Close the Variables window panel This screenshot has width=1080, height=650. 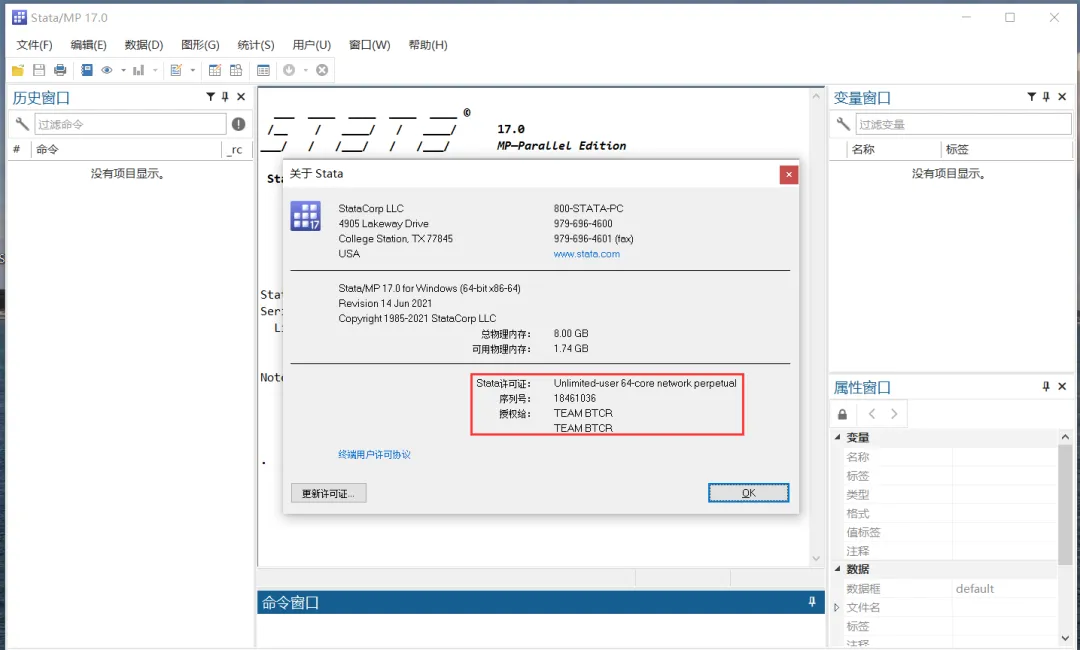[1062, 97]
